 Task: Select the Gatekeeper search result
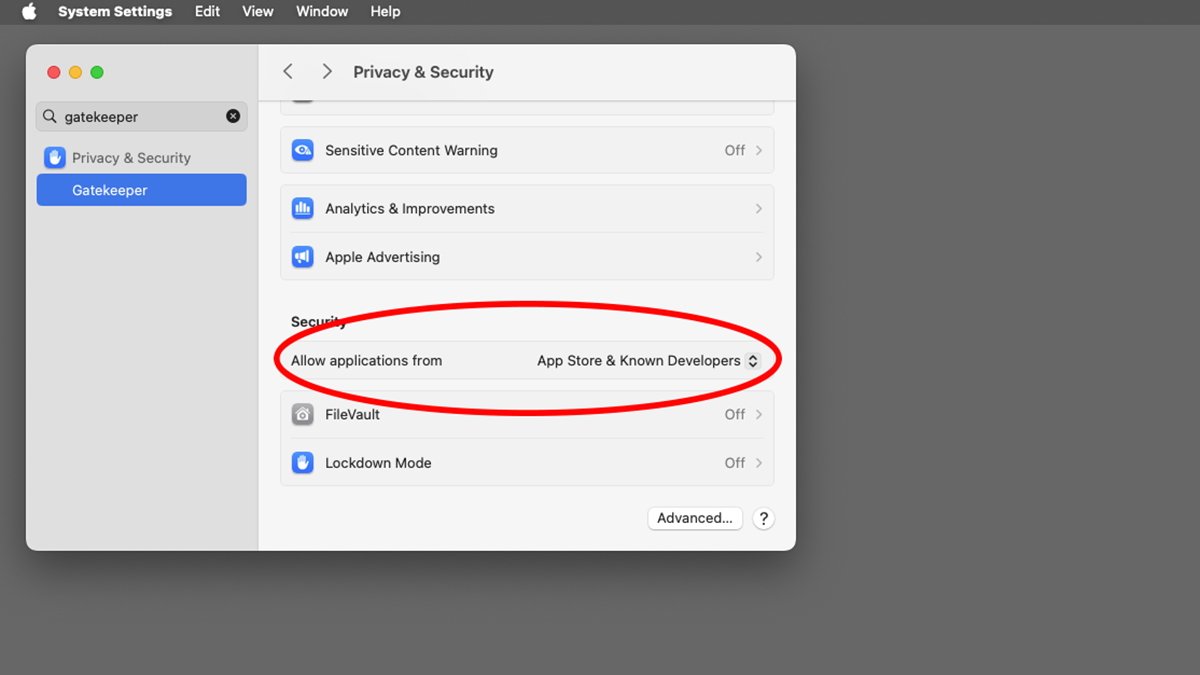tap(141, 190)
